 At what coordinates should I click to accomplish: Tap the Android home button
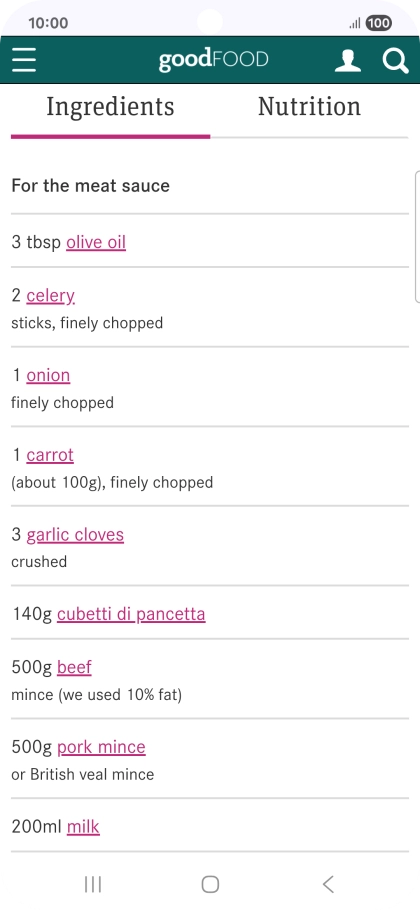coord(210,884)
